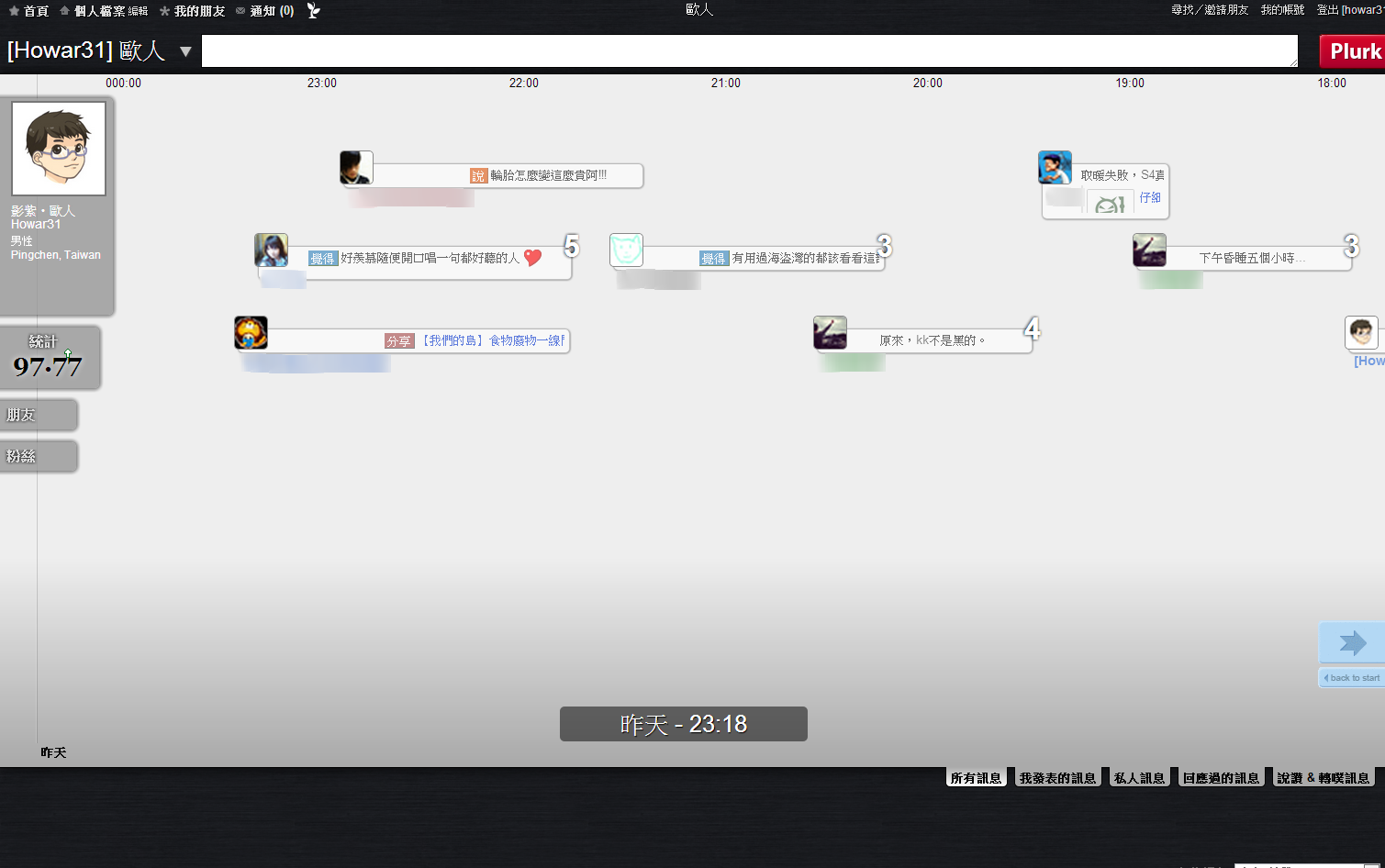Select the 私人訊息 tab

pyautogui.click(x=1139, y=778)
